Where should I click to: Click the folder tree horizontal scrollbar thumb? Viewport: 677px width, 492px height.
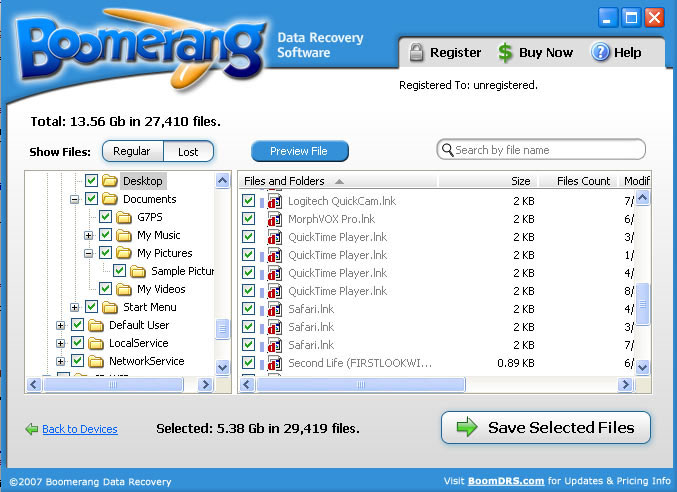pyautogui.click(x=113, y=384)
